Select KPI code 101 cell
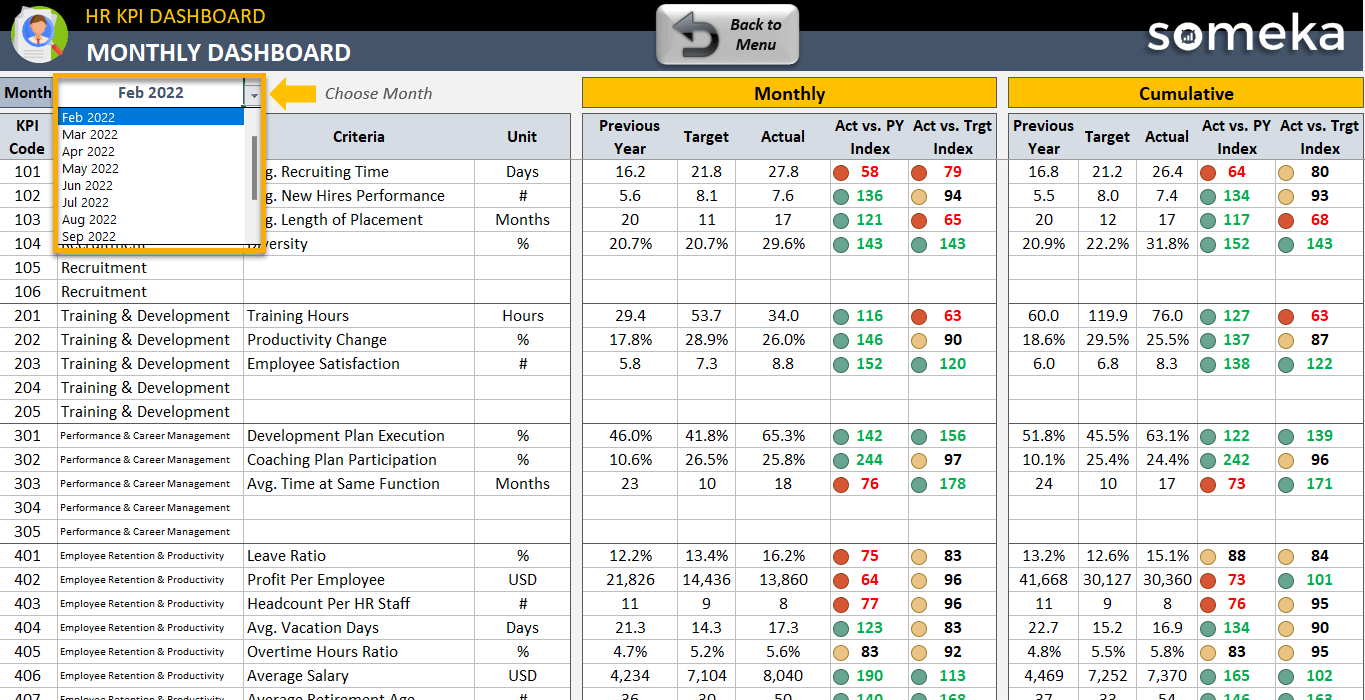1365x700 pixels. click(28, 172)
